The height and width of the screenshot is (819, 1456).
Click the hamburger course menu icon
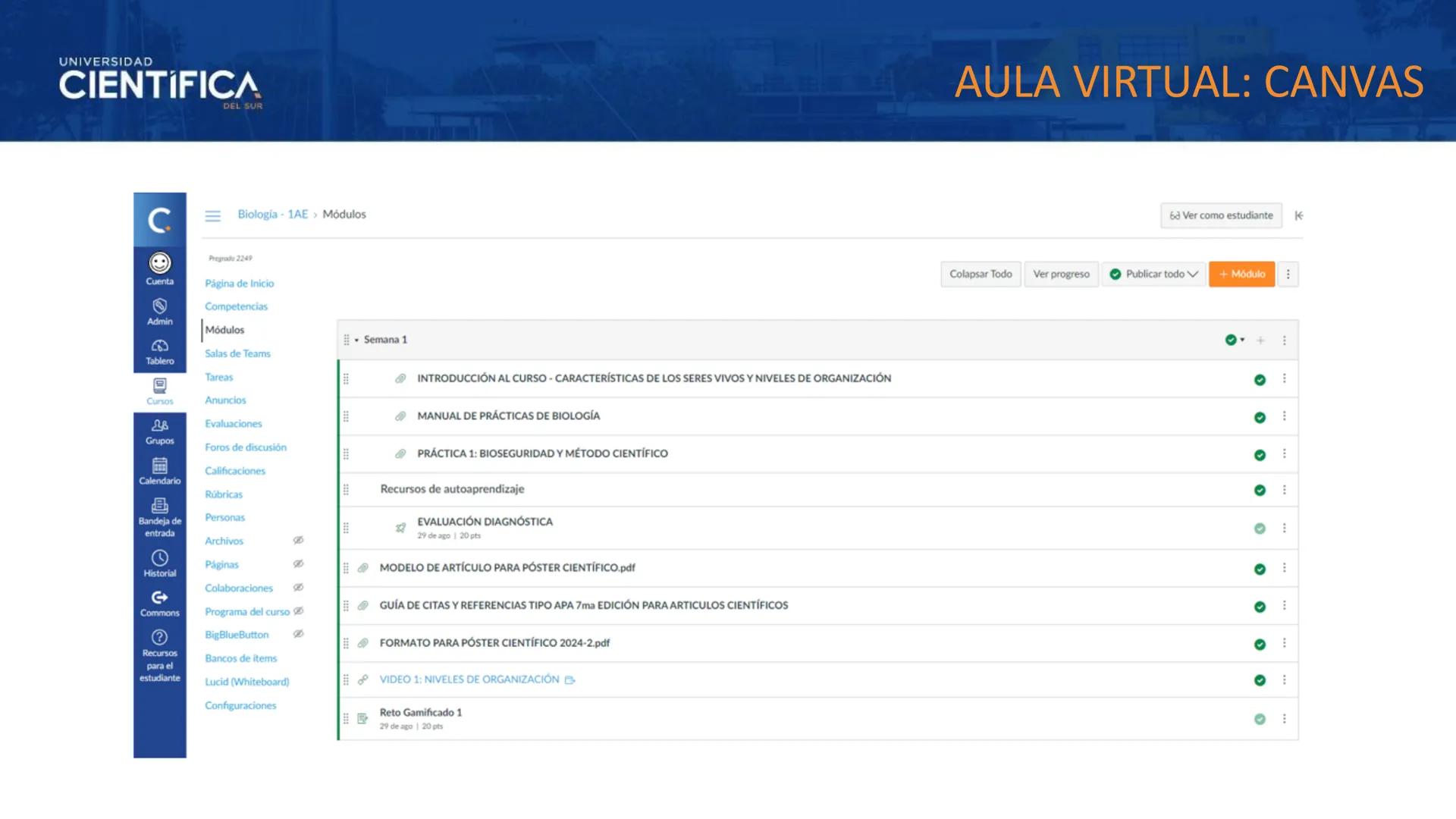[213, 216]
